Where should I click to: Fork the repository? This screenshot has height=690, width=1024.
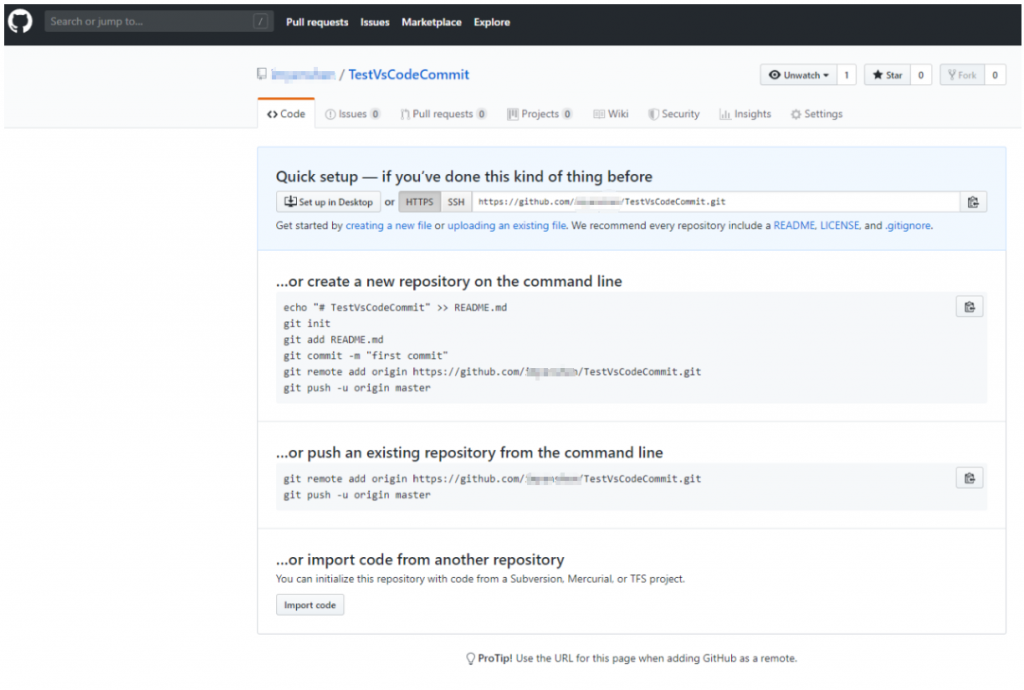(x=961, y=75)
